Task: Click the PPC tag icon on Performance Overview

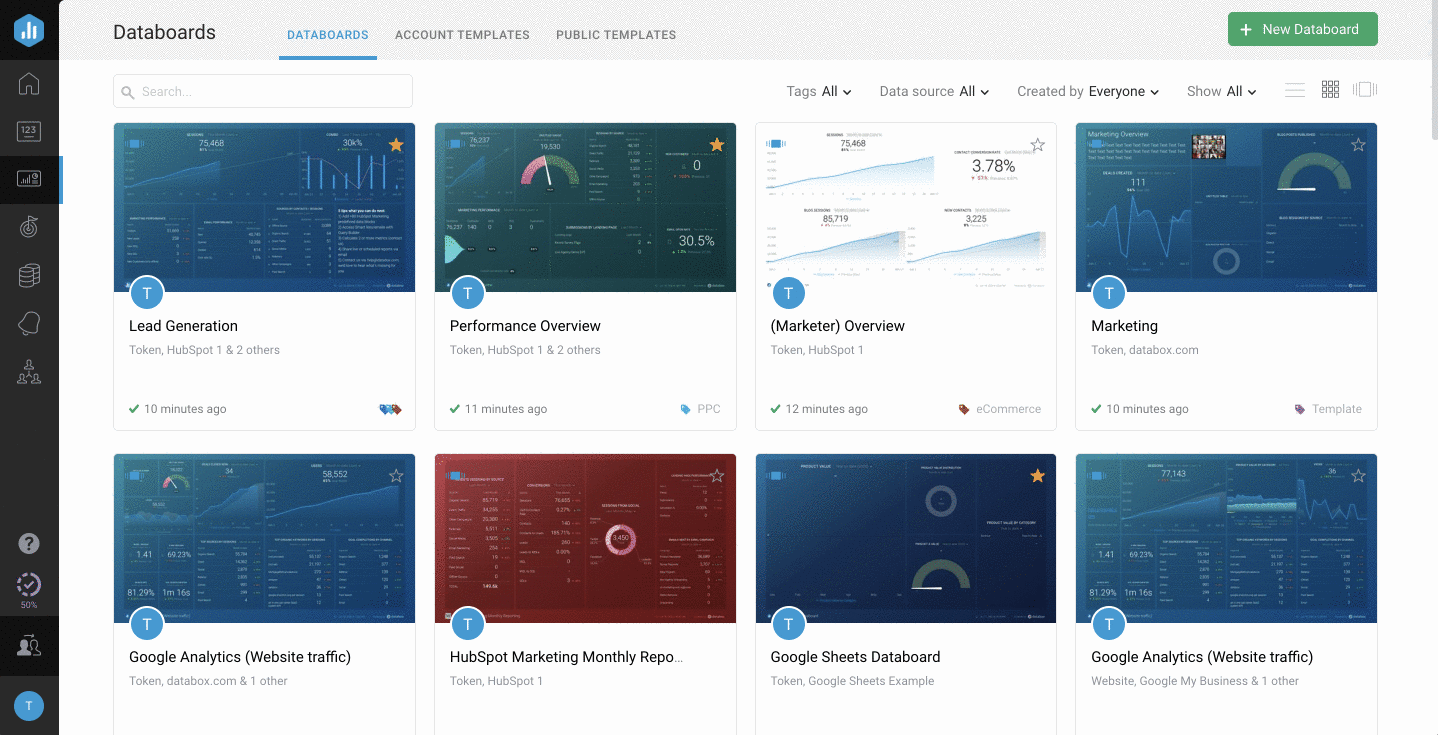Action: tap(685, 409)
